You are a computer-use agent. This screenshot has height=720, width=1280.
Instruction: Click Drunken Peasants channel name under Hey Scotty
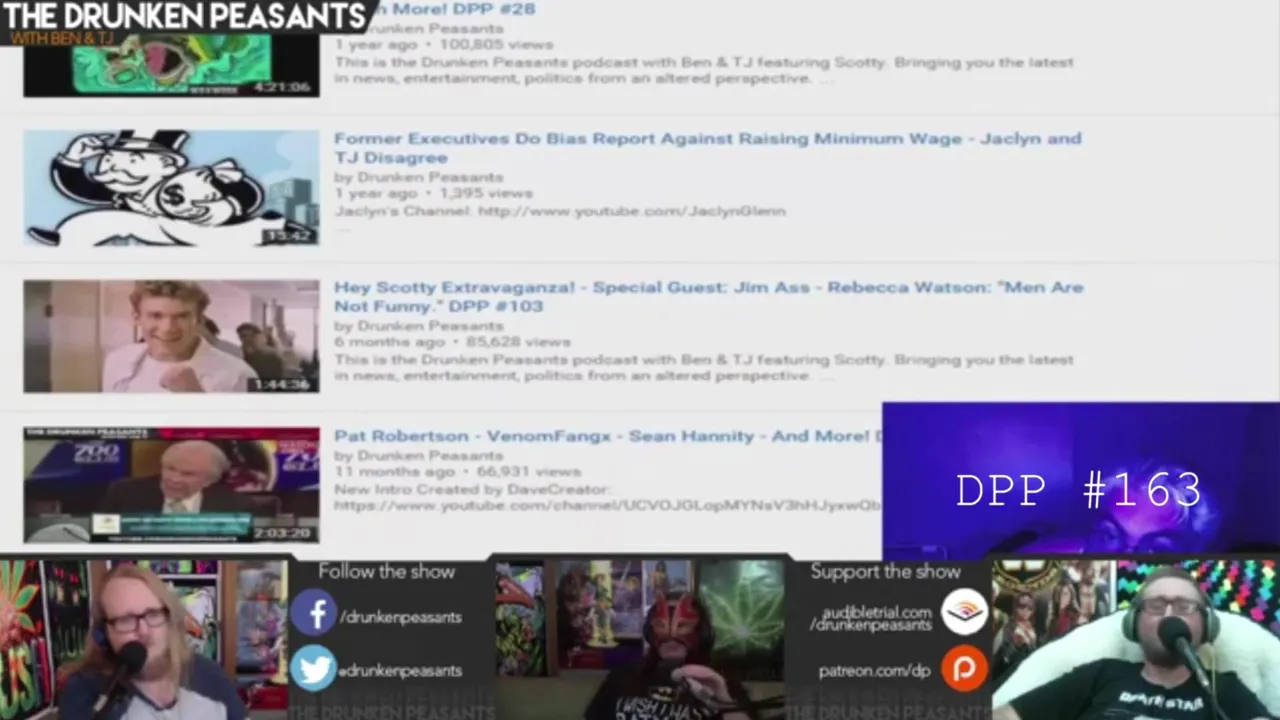tap(430, 326)
